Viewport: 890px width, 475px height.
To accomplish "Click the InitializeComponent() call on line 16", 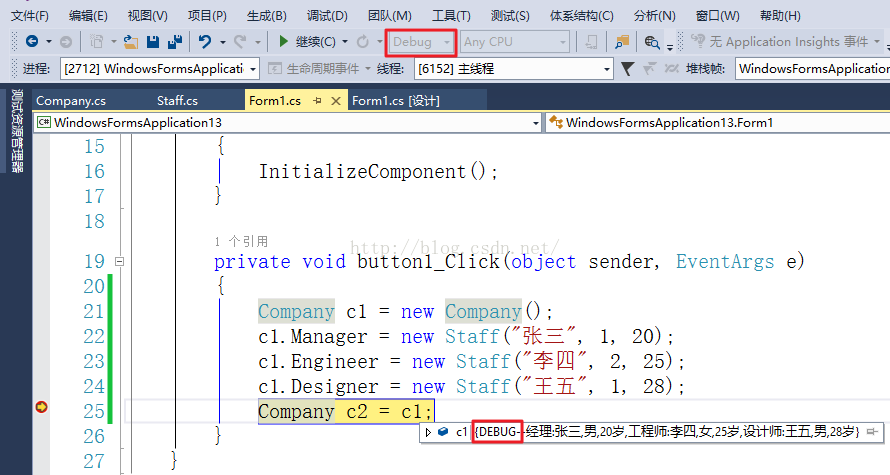I will coord(378,171).
